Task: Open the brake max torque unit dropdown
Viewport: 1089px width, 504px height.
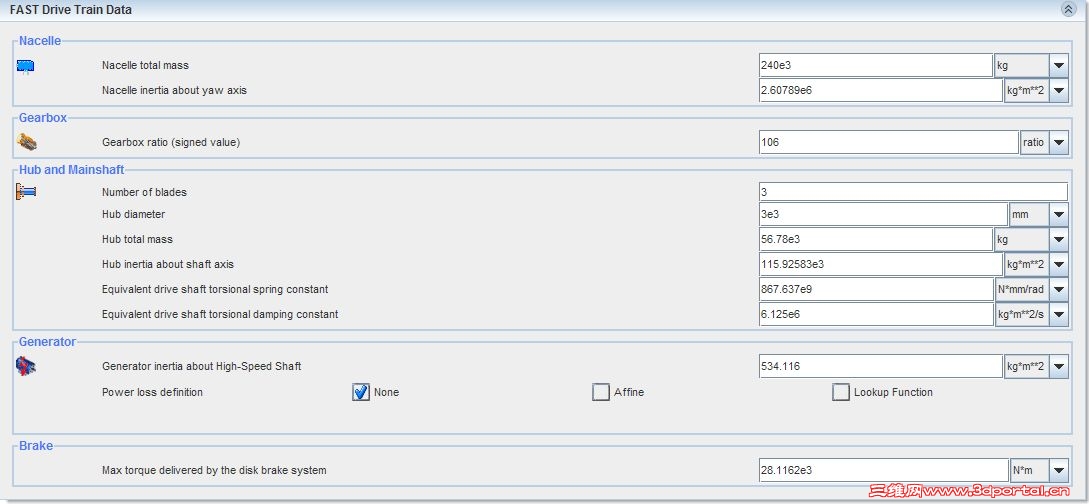Action: (x=1058, y=470)
